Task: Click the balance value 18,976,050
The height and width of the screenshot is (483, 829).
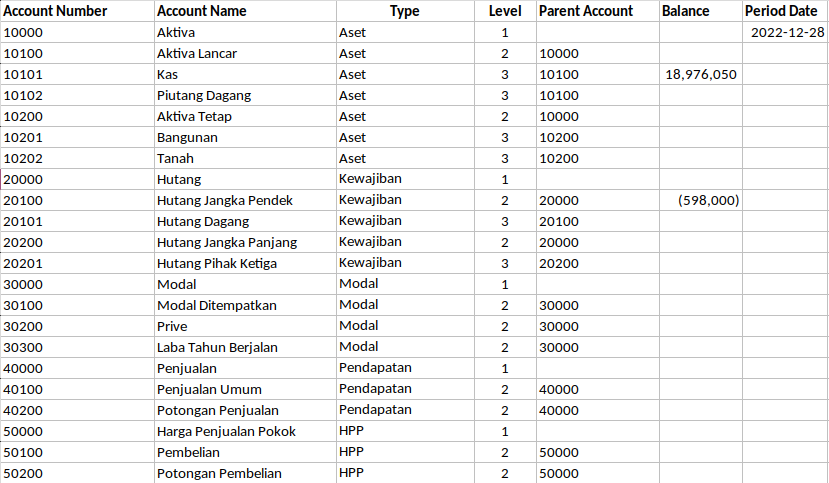Action: point(701,75)
